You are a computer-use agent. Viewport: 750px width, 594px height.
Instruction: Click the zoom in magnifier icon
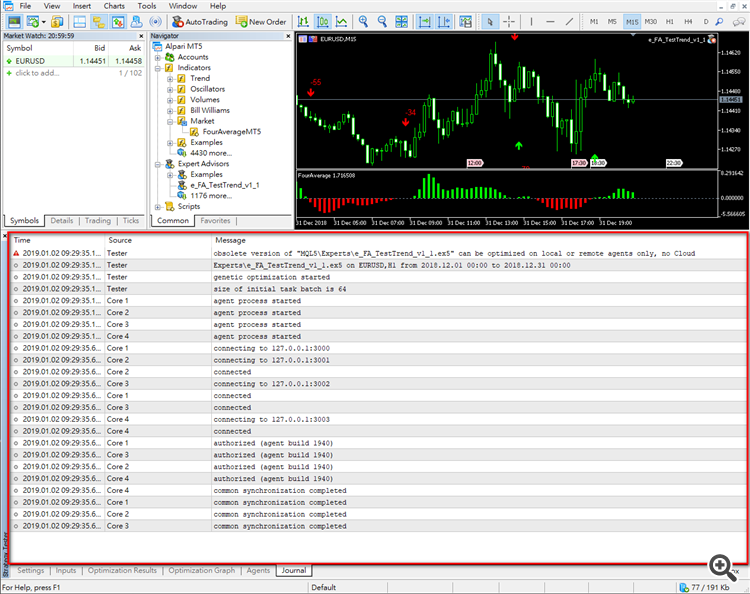click(364, 21)
